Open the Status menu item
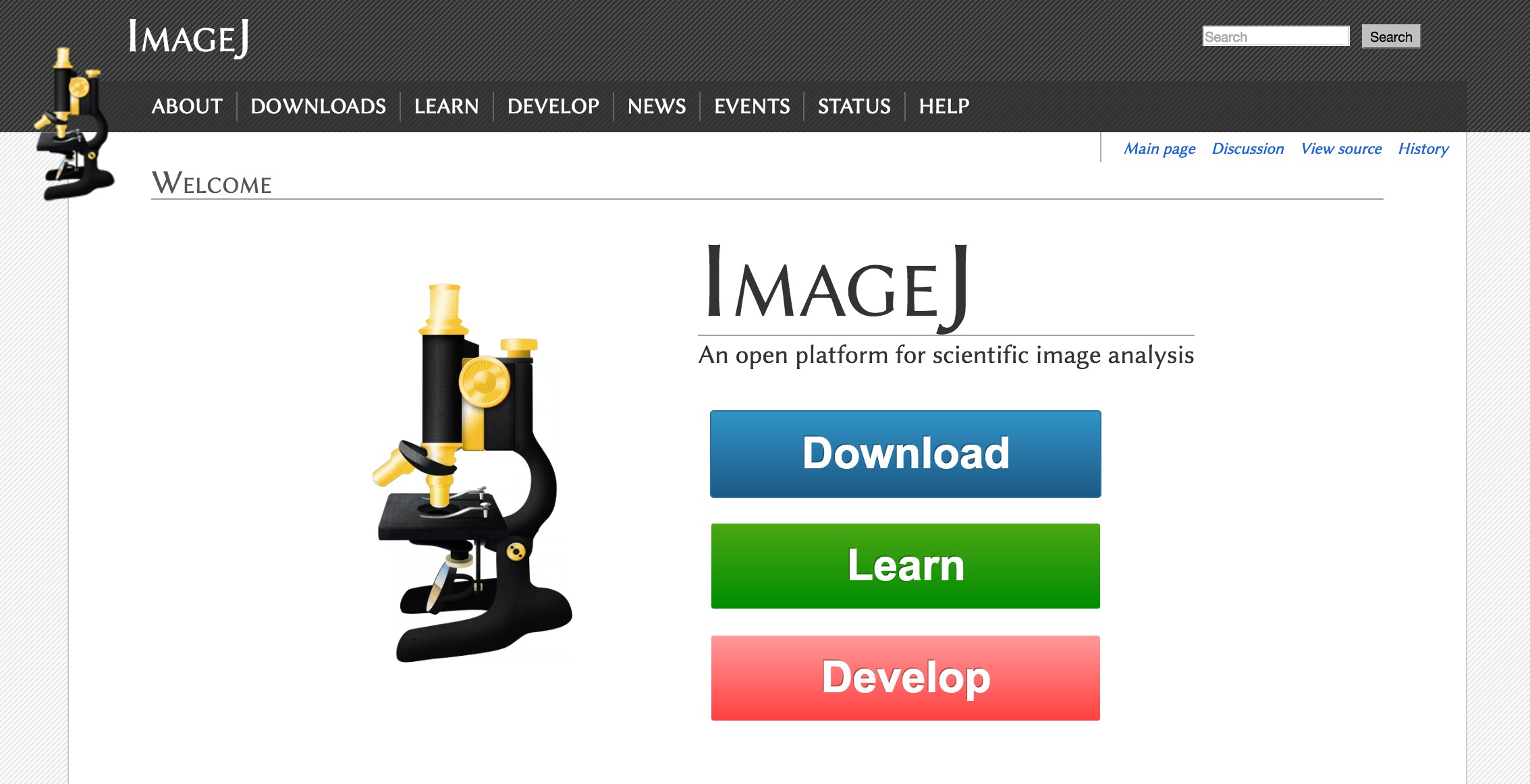Viewport: 1530px width, 784px height. pyautogui.click(x=854, y=106)
